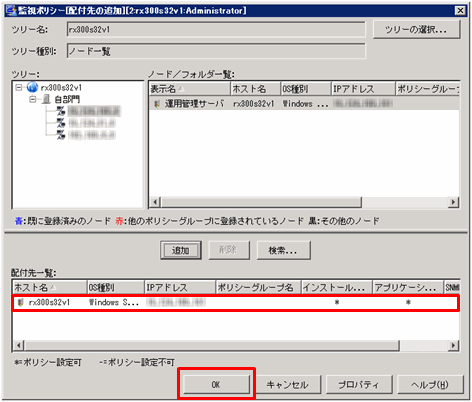Click the OK button
Viewport: 472px width, 402px height.
pos(216,384)
